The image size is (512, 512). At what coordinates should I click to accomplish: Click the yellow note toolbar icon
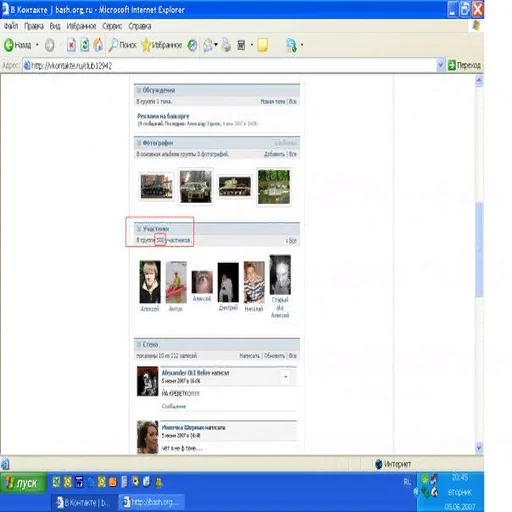click(x=262, y=45)
